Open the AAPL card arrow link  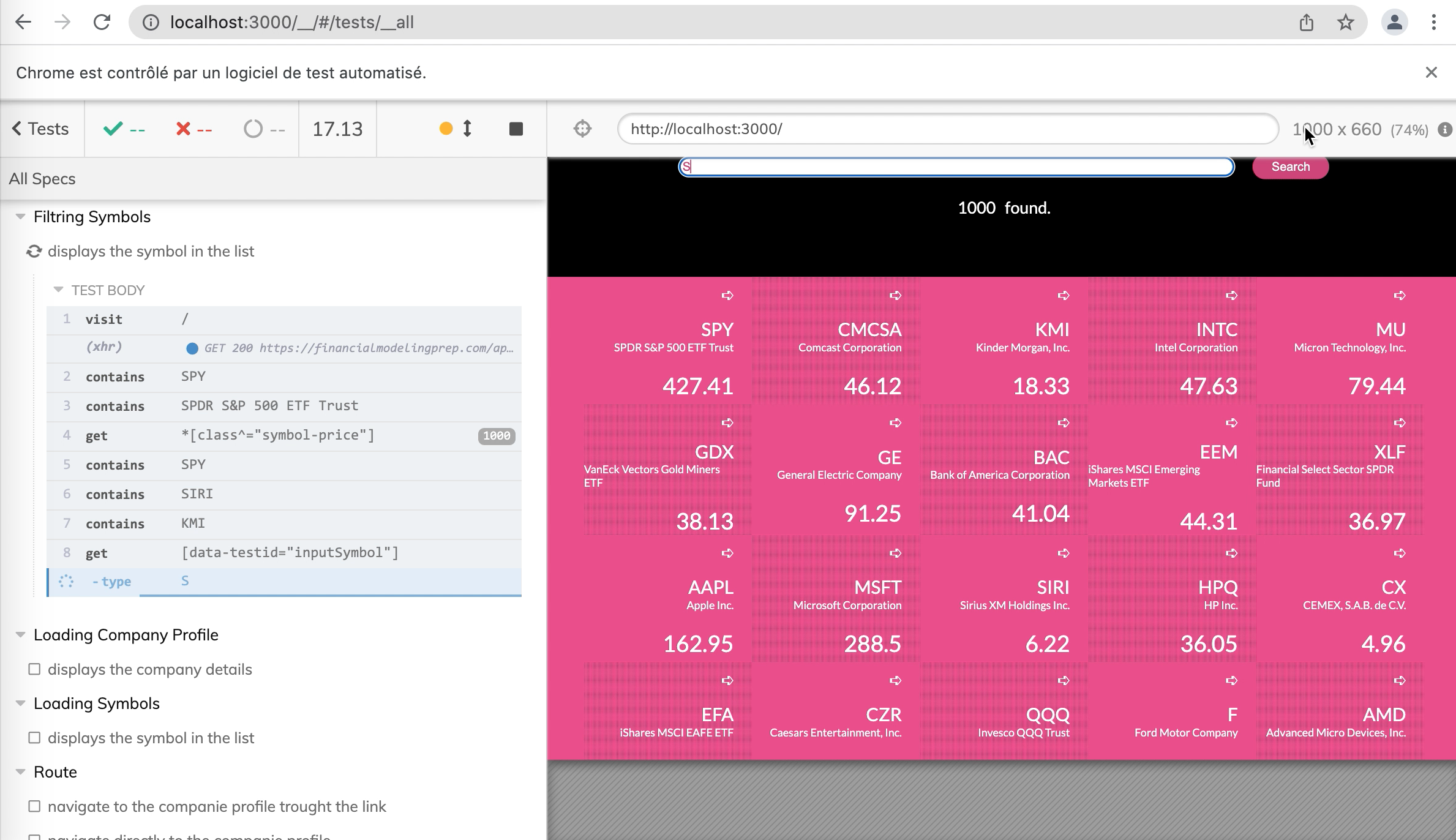[x=727, y=553]
